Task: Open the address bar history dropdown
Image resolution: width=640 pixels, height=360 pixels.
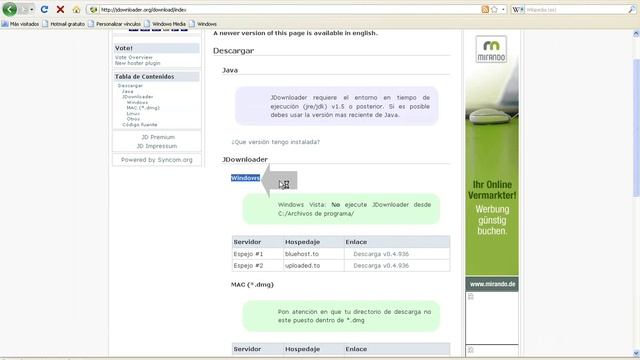Action: [503, 9]
